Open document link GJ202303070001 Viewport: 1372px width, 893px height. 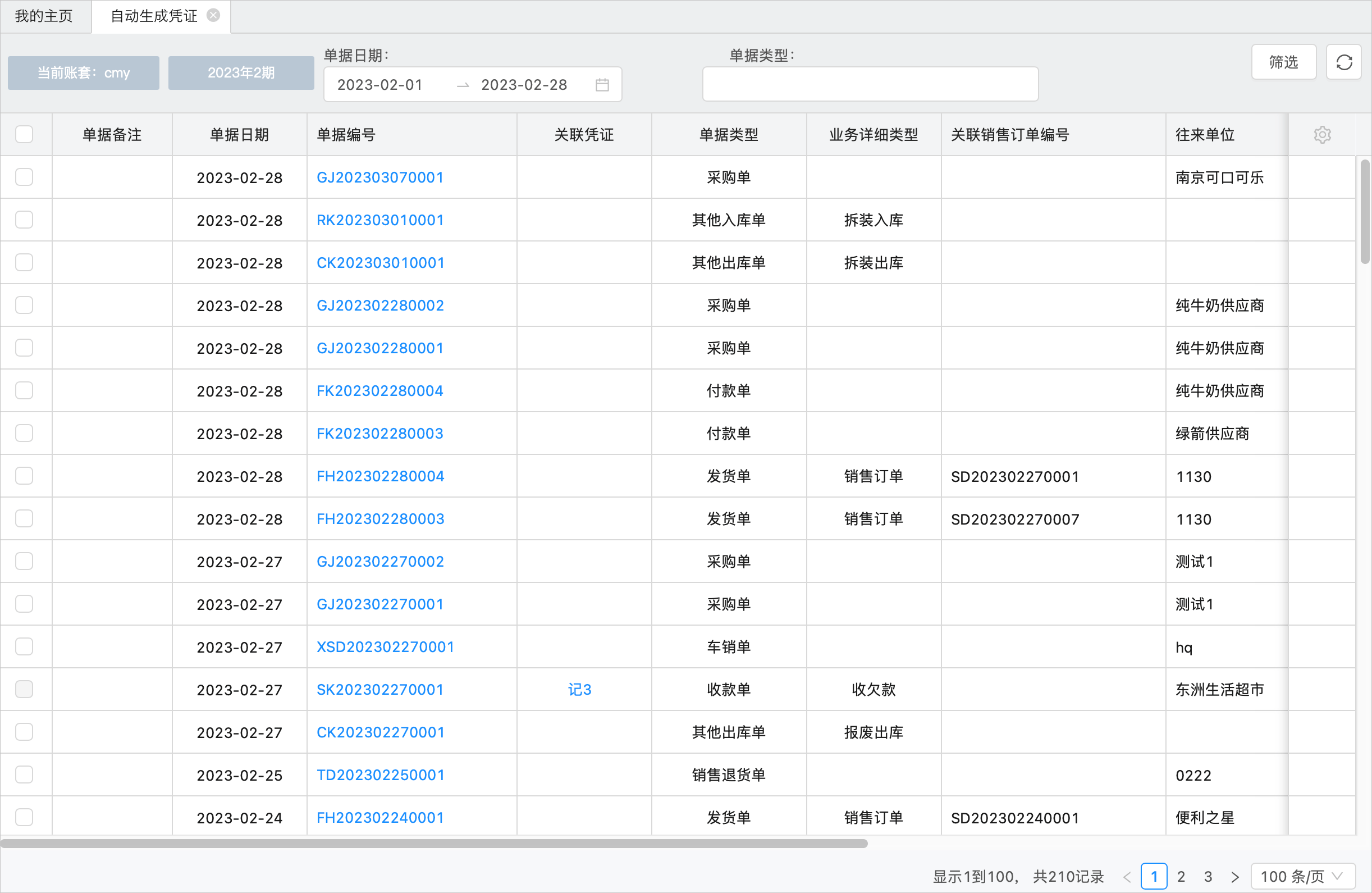pos(380,177)
